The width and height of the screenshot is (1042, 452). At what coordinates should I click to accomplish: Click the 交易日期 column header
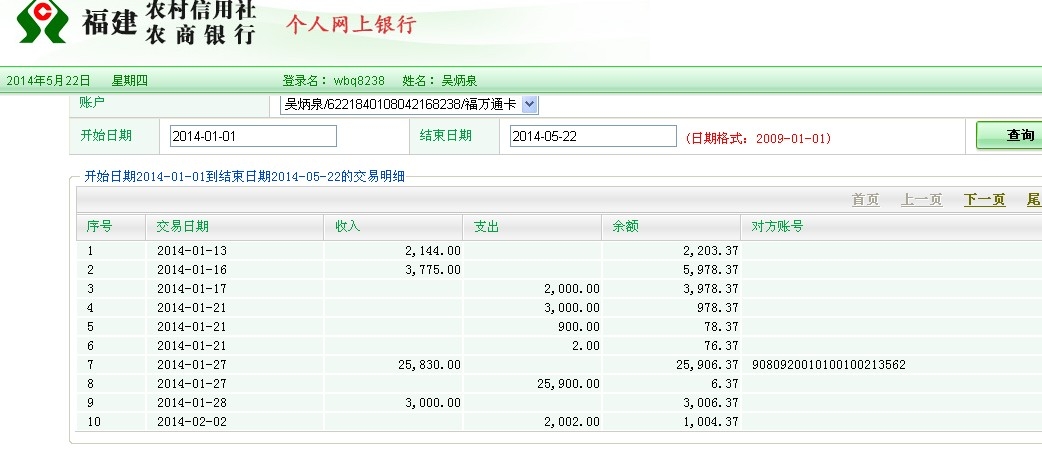pyautogui.click(x=183, y=227)
